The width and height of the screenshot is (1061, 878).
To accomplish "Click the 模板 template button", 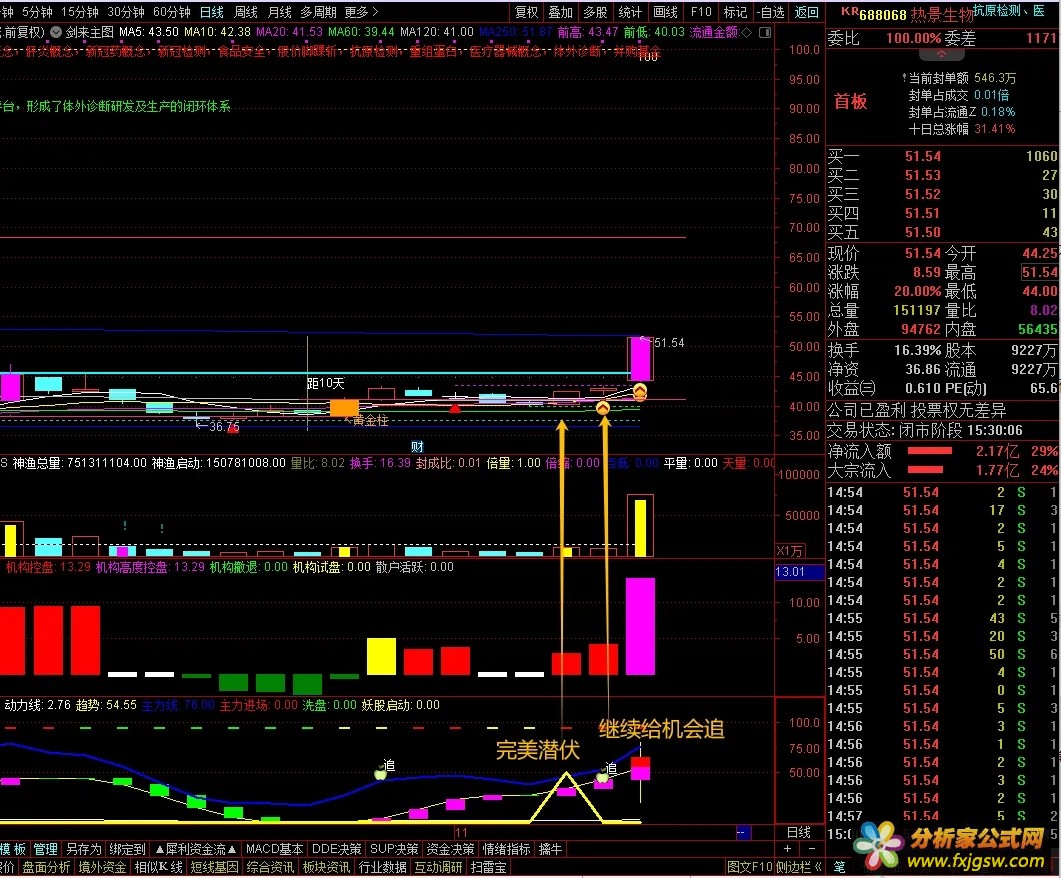I will [13, 849].
